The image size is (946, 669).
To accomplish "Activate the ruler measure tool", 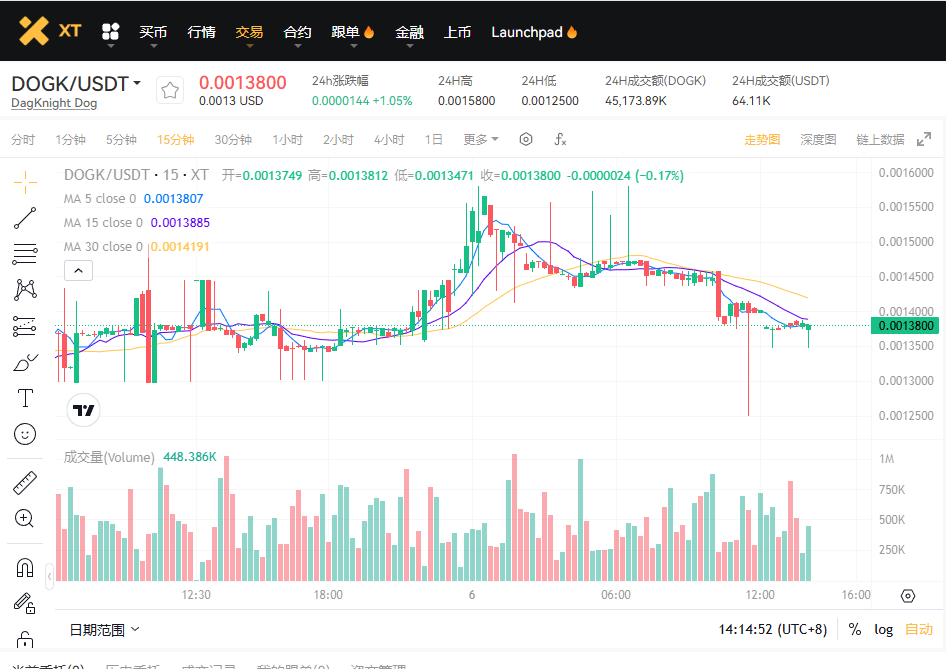I will [26, 483].
